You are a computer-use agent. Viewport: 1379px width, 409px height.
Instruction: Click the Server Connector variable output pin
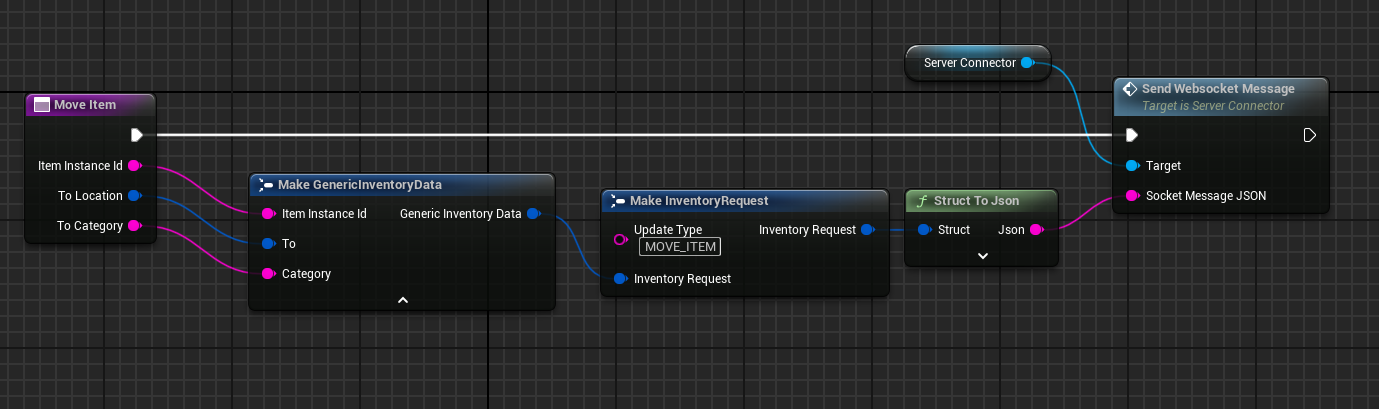[1027, 63]
